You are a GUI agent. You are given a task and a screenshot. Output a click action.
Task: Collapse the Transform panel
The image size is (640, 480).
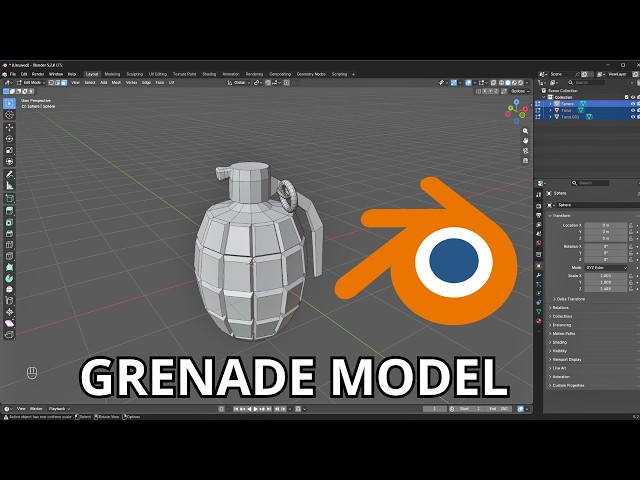coord(560,216)
